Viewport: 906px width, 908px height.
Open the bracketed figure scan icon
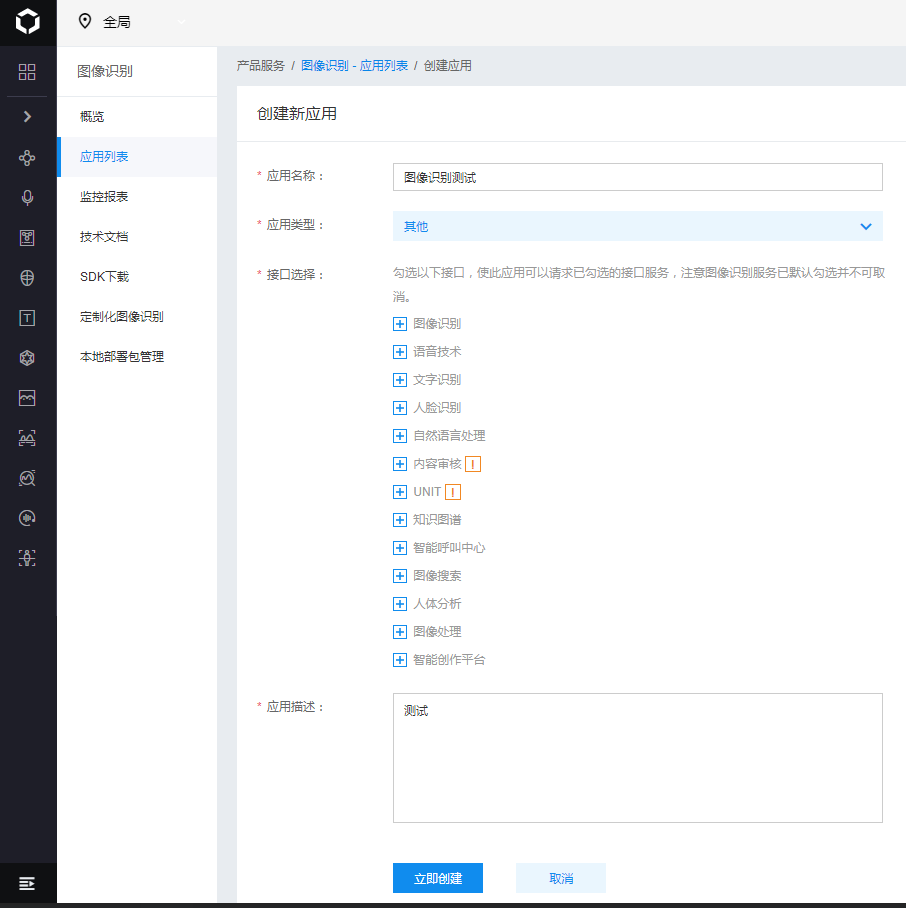pyautogui.click(x=27, y=558)
